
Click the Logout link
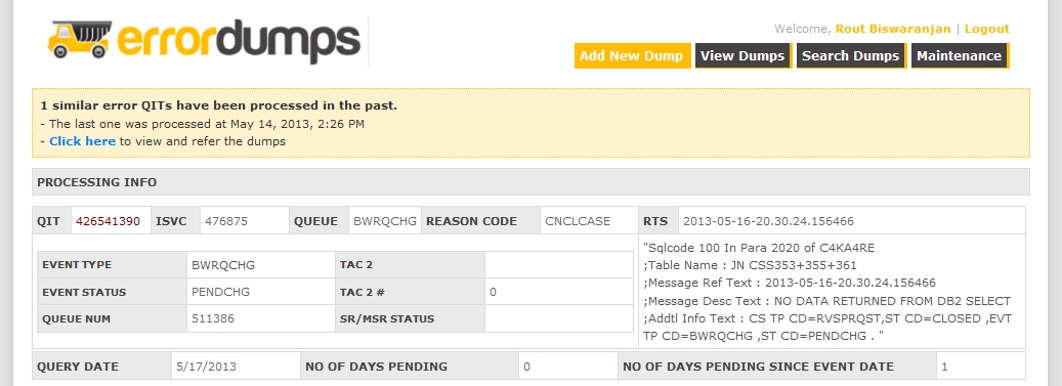(987, 29)
